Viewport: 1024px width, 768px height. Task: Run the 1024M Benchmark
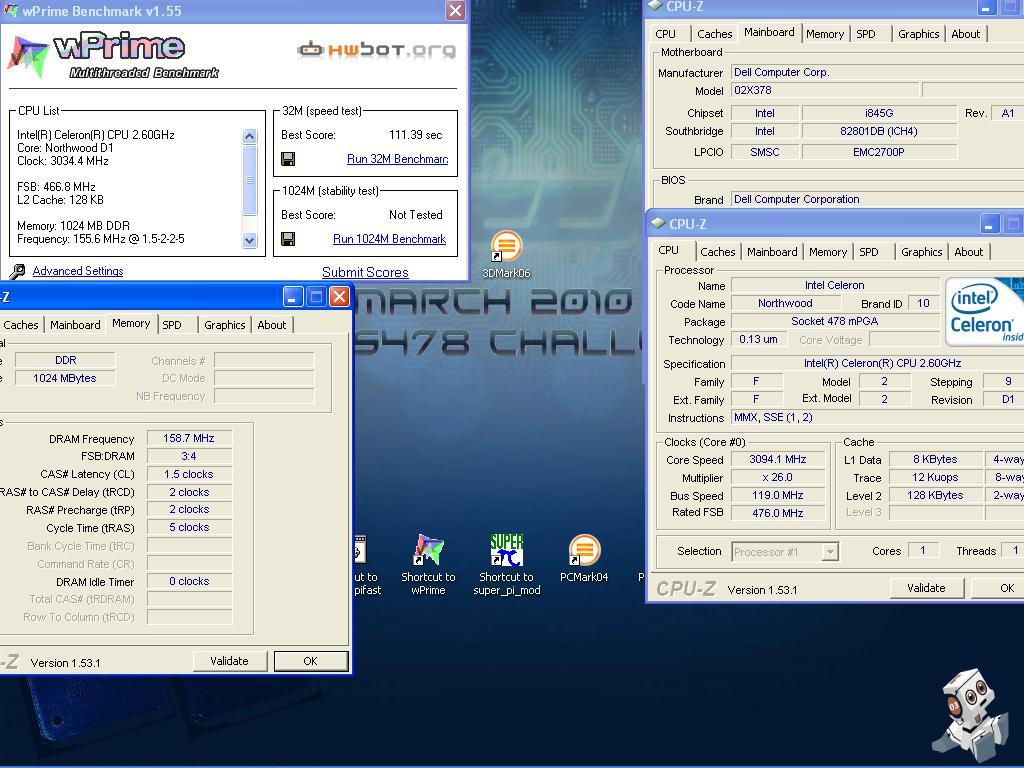coord(389,239)
